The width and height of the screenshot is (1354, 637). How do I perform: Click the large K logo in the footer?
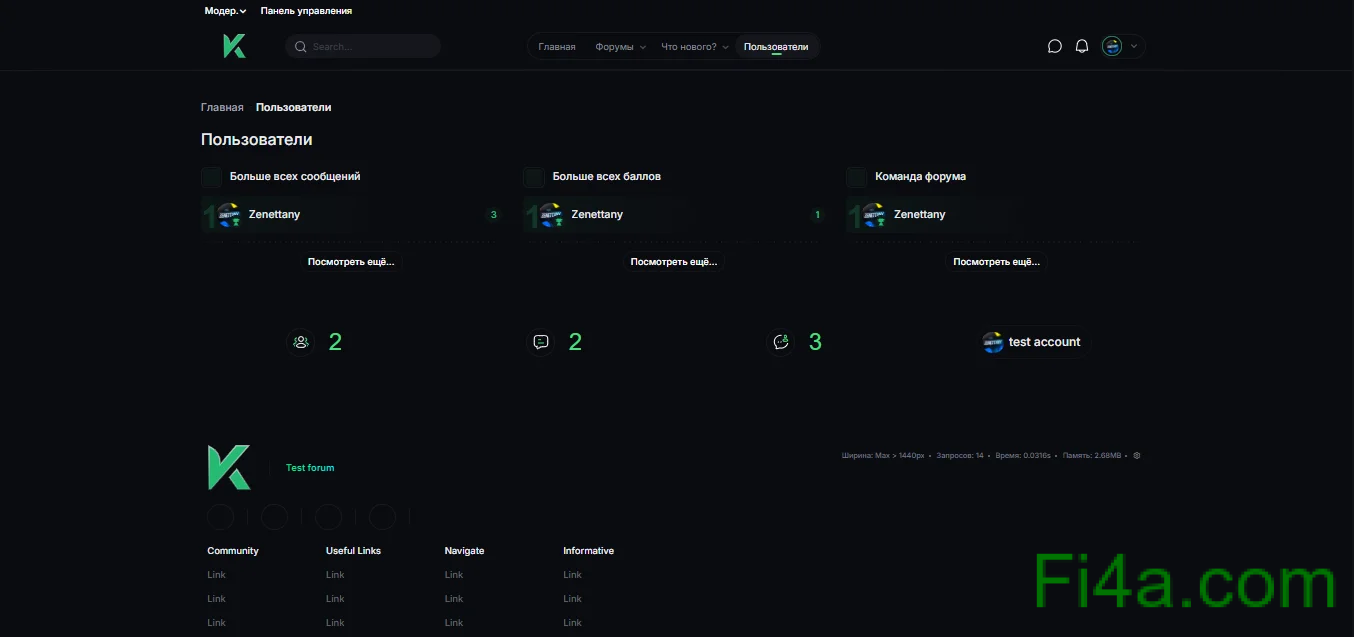[229, 468]
